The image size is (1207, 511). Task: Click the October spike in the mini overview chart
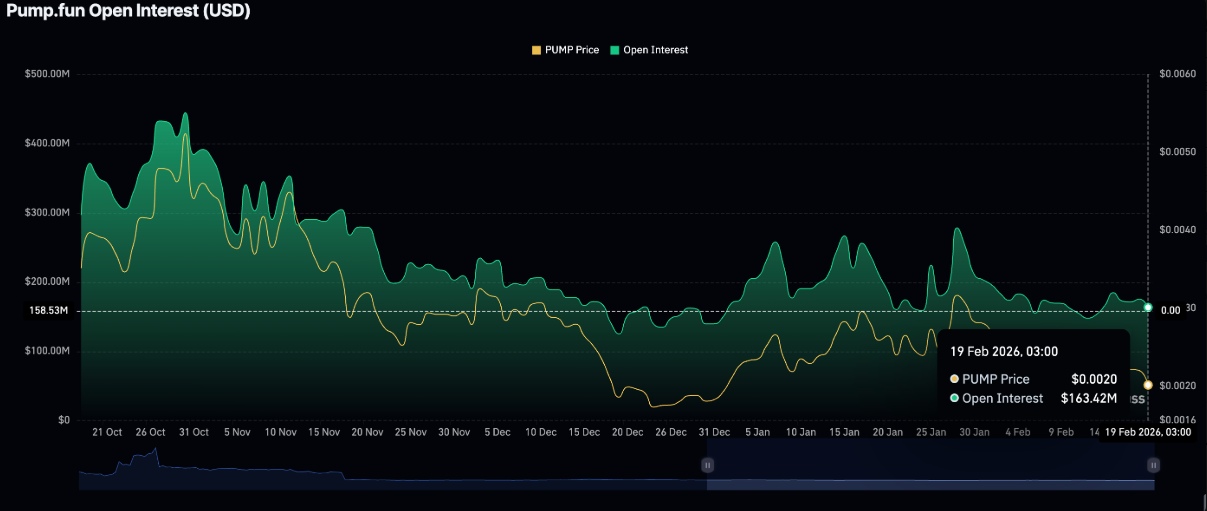pos(153,457)
